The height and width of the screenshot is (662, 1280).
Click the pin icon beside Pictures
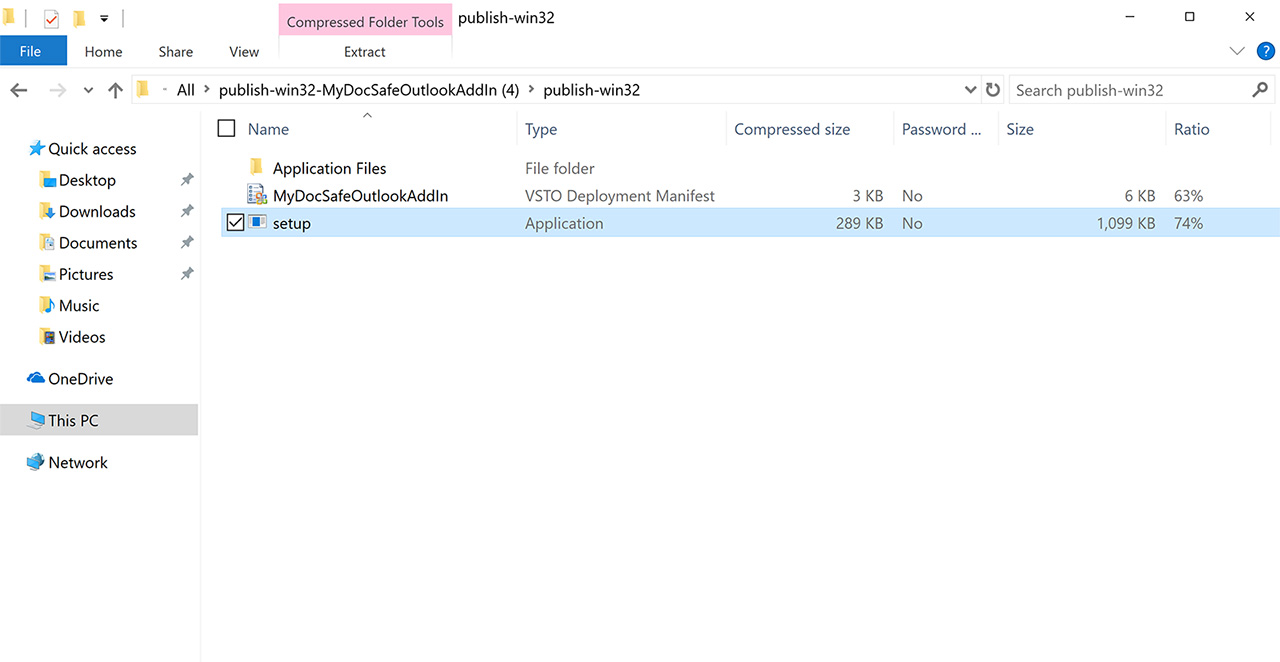(x=186, y=274)
